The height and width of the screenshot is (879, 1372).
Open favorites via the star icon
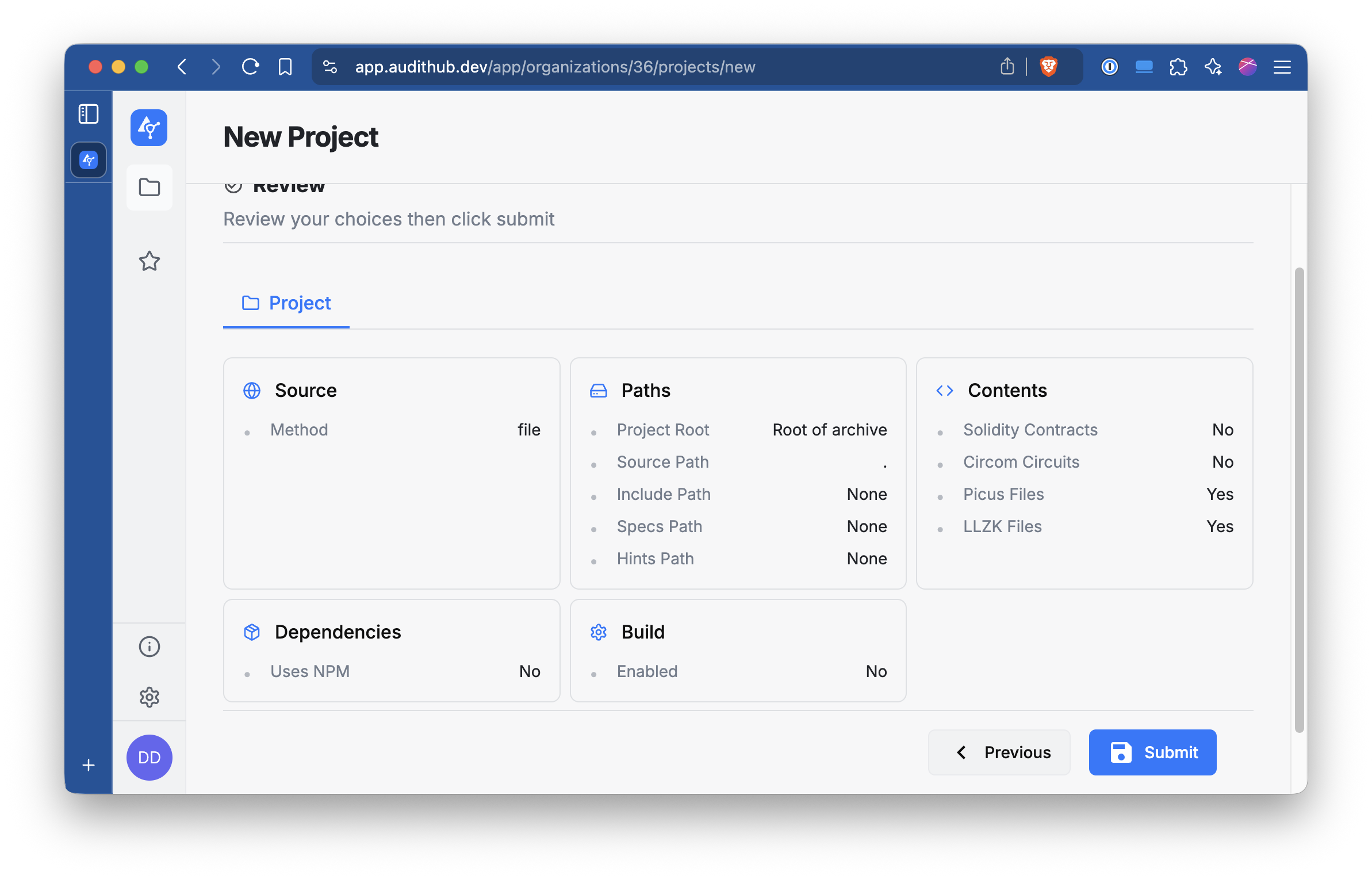pyautogui.click(x=150, y=261)
